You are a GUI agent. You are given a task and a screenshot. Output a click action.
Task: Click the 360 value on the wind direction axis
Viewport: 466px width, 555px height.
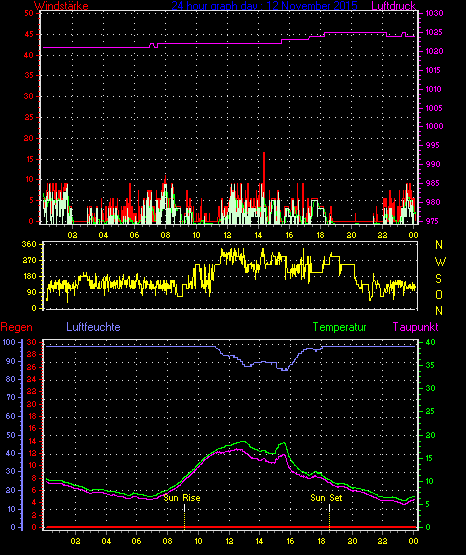click(29, 244)
